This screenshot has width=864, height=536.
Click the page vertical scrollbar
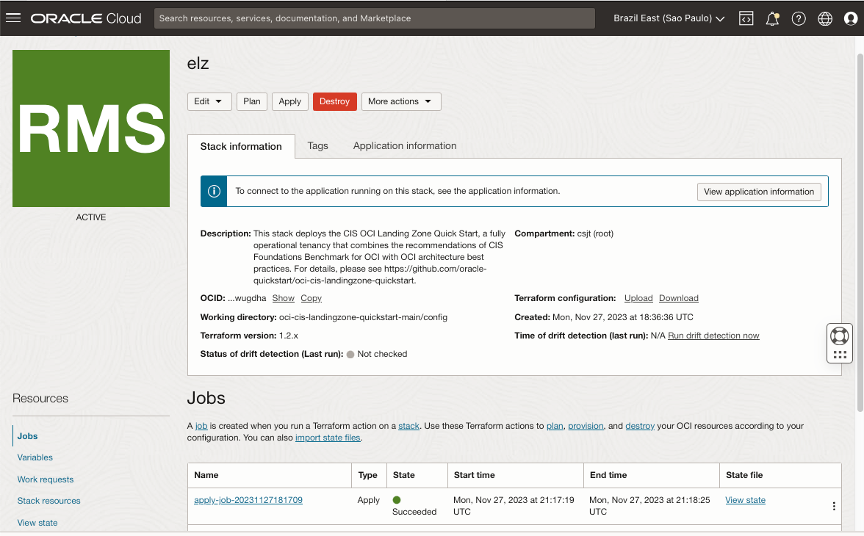[x=860, y=232]
